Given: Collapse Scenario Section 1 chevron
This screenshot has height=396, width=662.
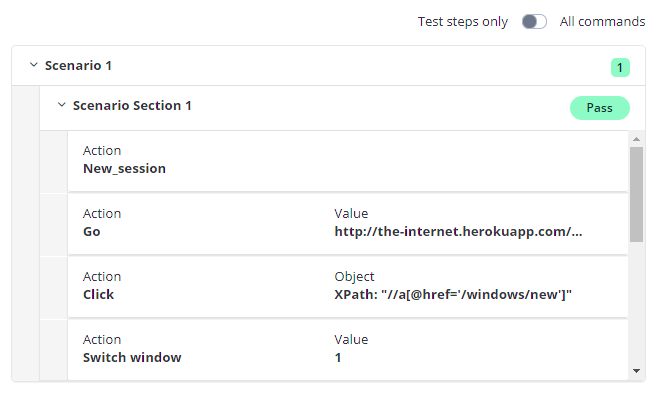Looking at the screenshot, I should [x=62, y=105].
